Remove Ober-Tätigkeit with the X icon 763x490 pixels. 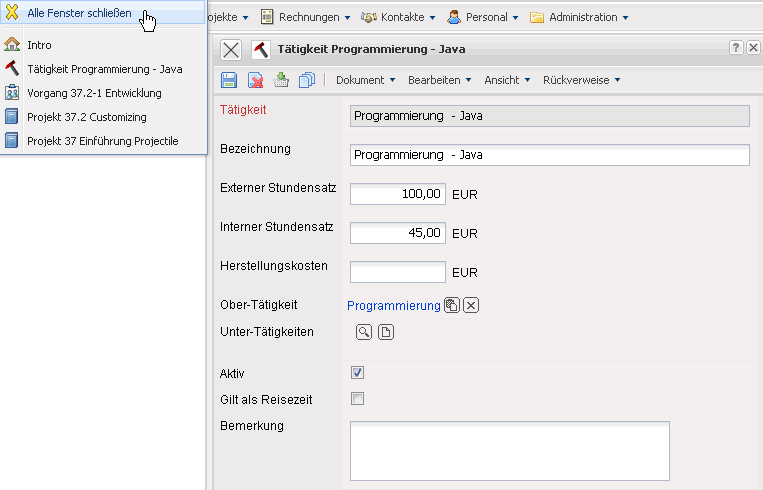(x=471, y=306)
